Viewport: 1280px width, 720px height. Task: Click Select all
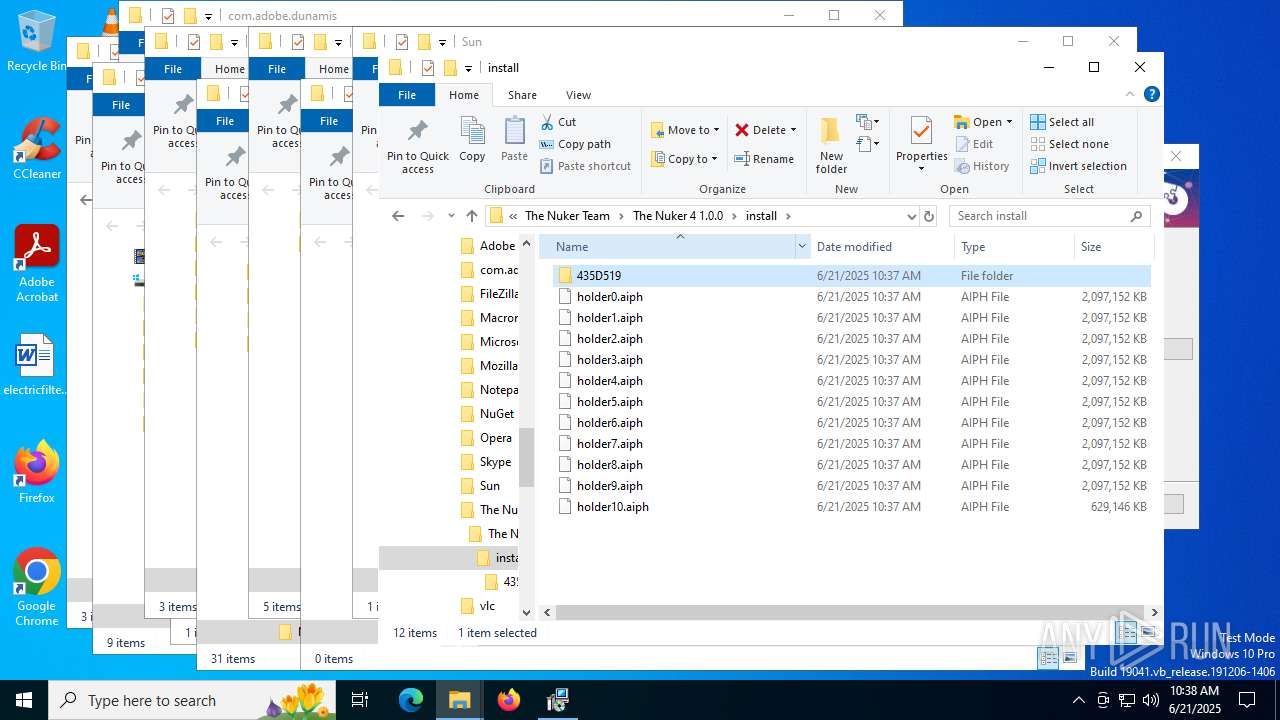tap(1062, 122)
